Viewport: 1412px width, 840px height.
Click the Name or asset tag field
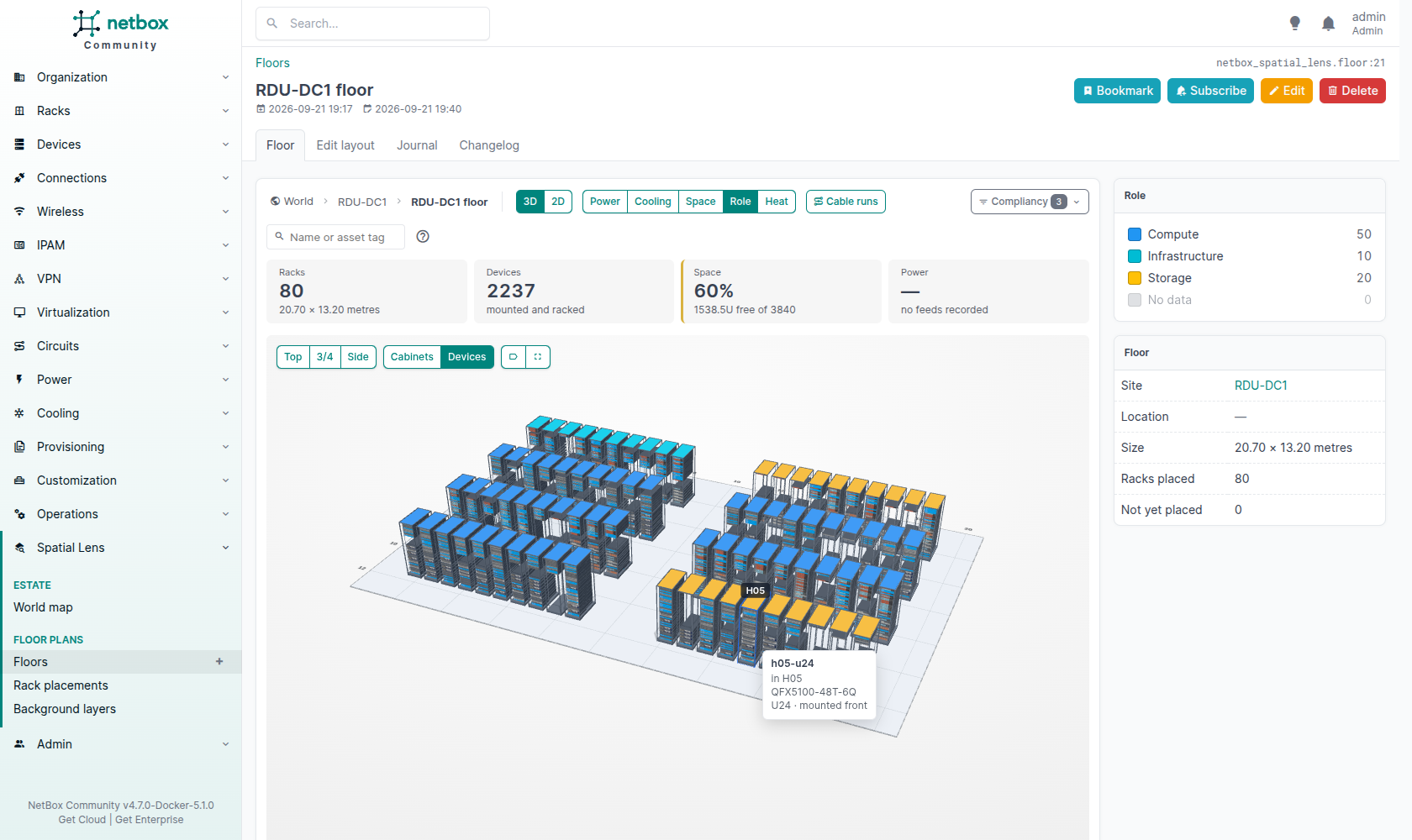(x=335, y=237)
